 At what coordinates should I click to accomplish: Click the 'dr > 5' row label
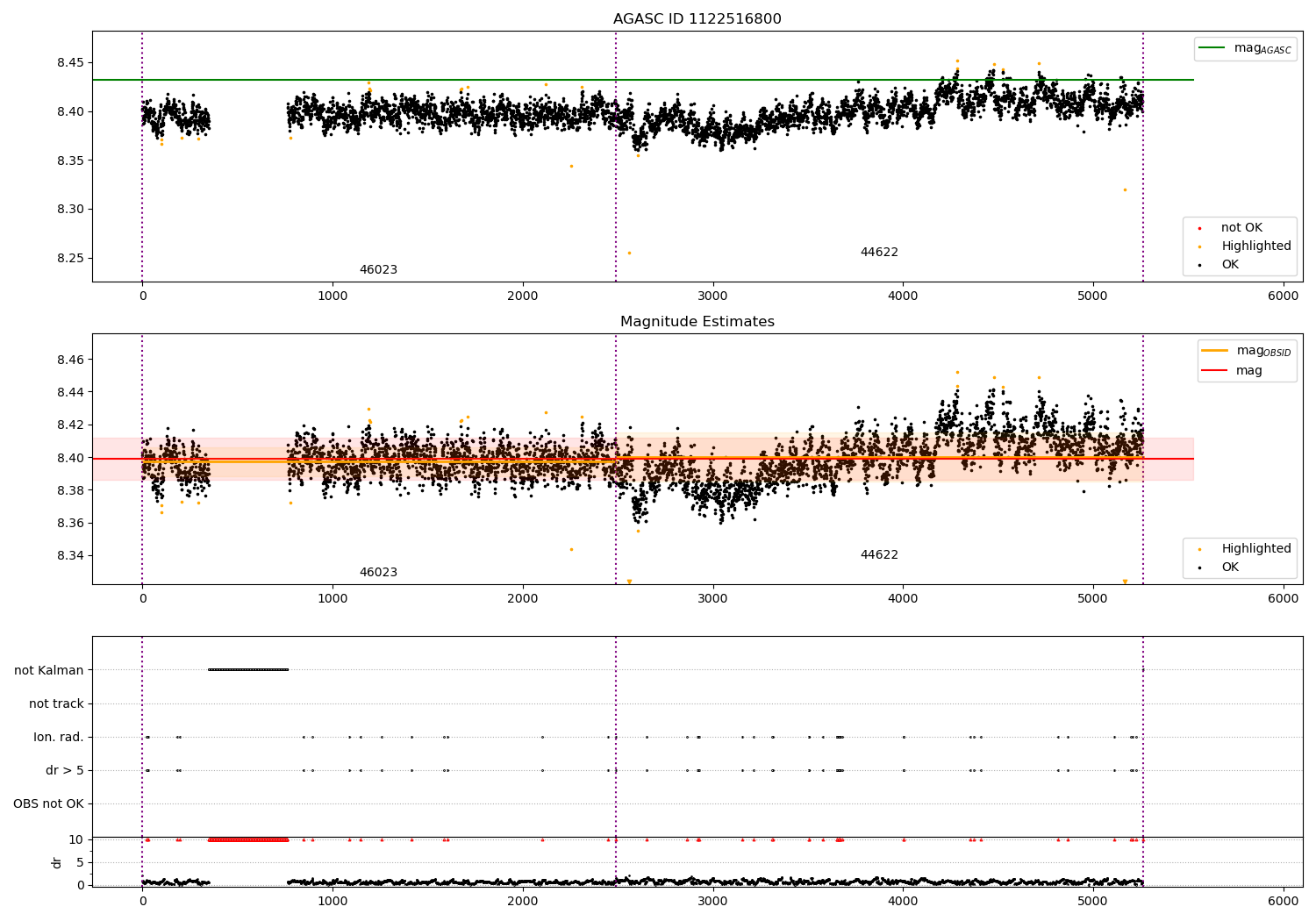click(65, 770)
